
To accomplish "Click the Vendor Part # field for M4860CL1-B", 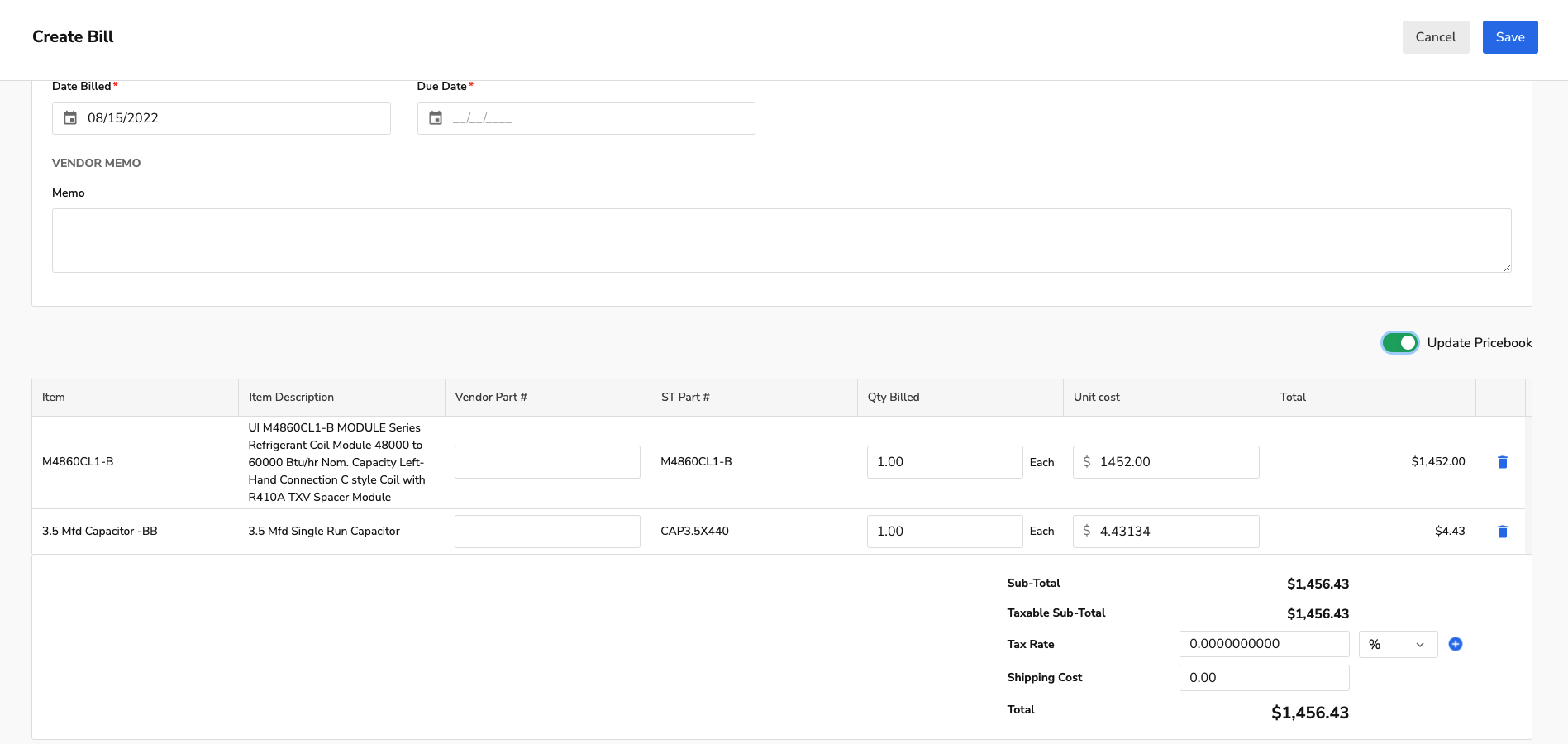I will click(x=547, y=462).
